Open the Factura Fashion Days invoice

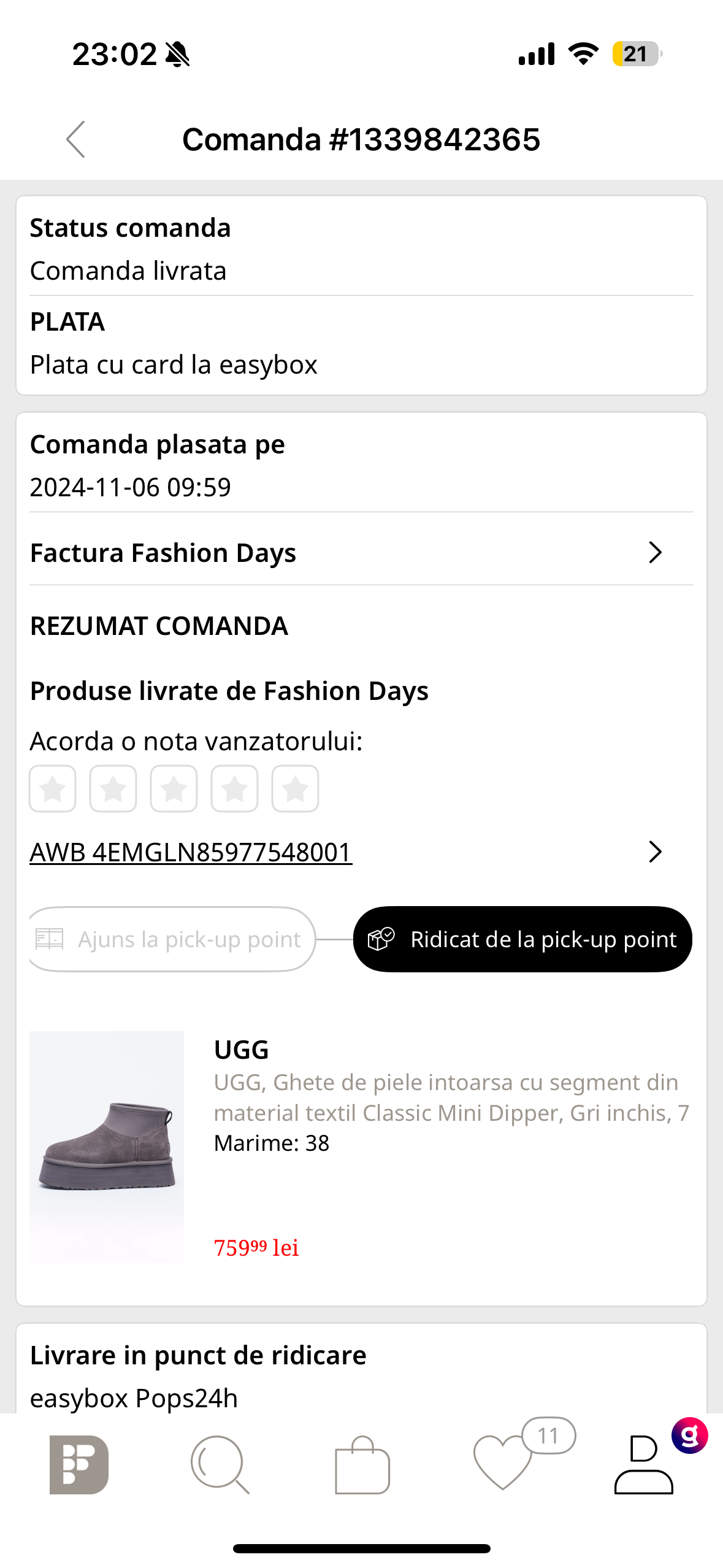point(163,553)
